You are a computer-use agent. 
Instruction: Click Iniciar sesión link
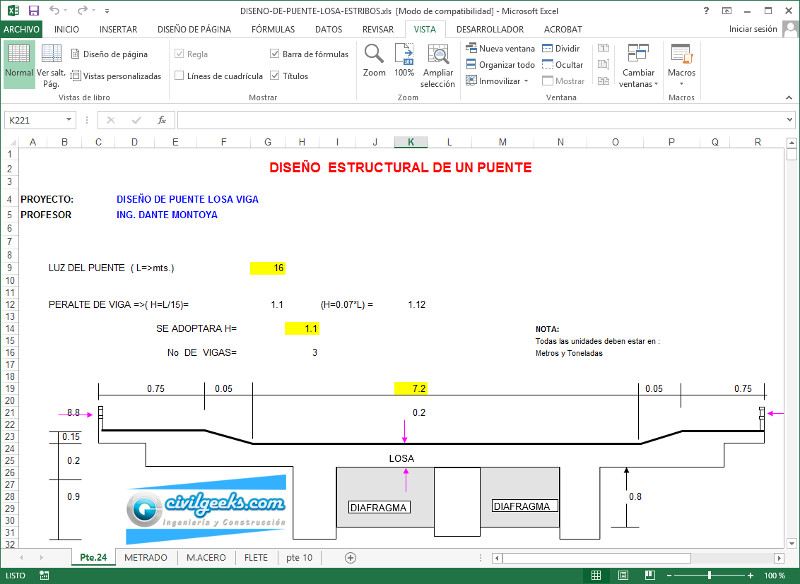point(753,29)
